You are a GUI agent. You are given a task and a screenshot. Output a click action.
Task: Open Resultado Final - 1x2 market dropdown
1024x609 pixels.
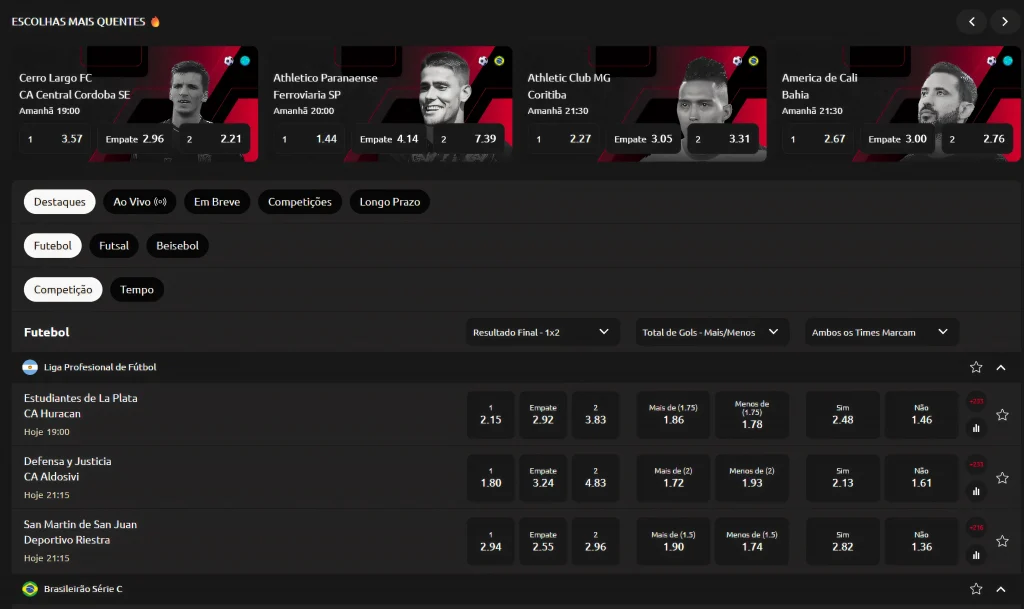coord(542,332)
